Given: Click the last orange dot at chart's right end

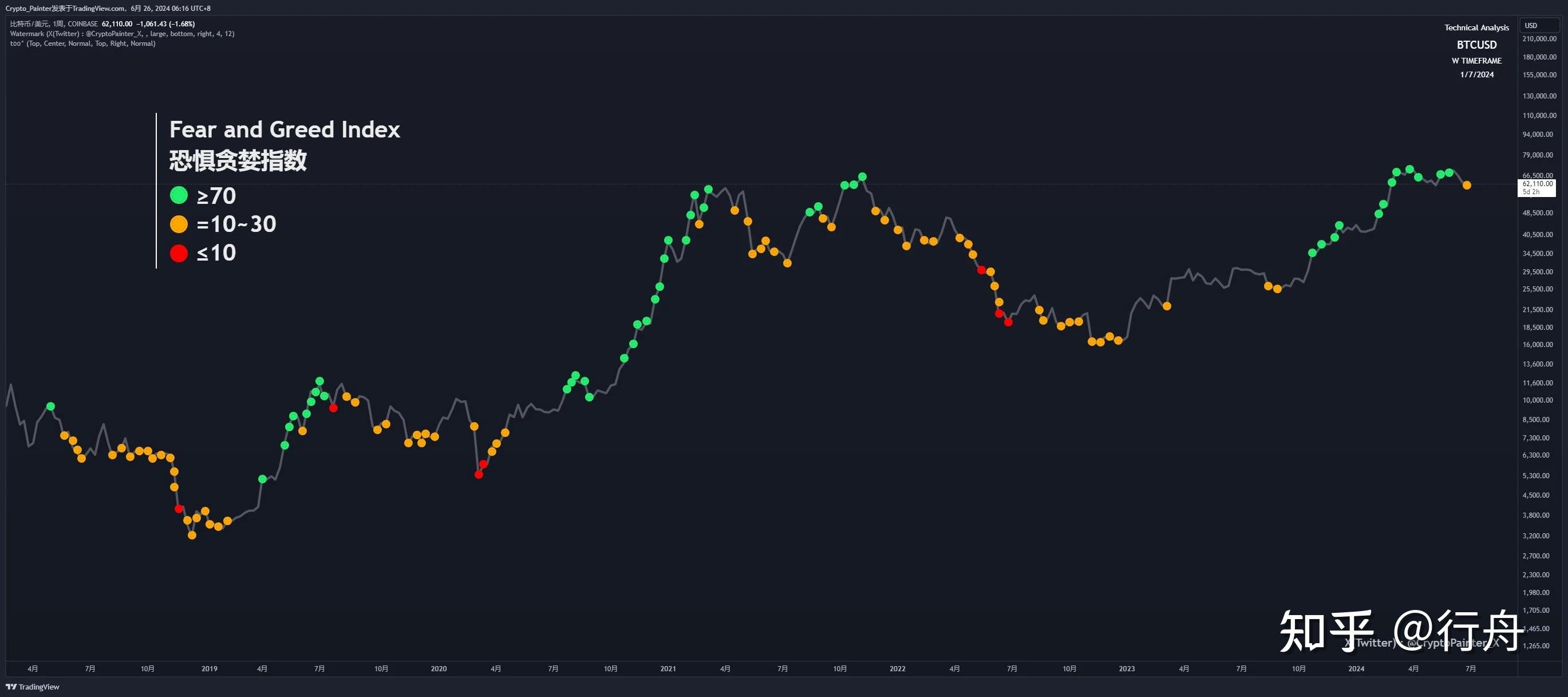Looking at the screenshot, I should tap(1466, 185).
